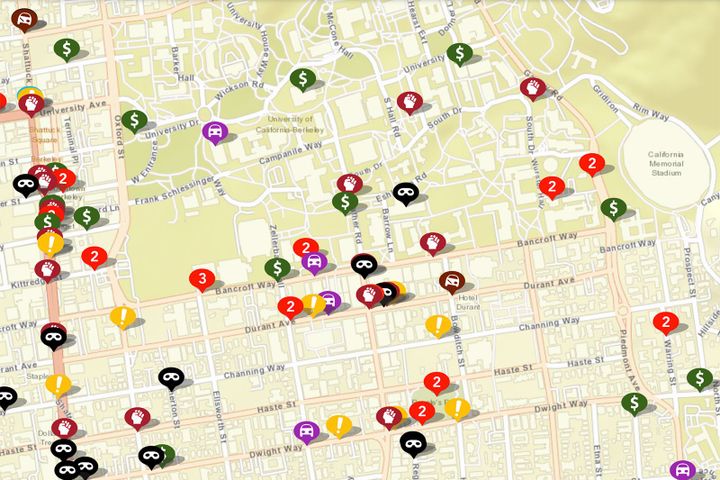Click the Shattuck Square label
Image resolution: width=720 pixels, height=480 pixels.
(x=45, y=135)
